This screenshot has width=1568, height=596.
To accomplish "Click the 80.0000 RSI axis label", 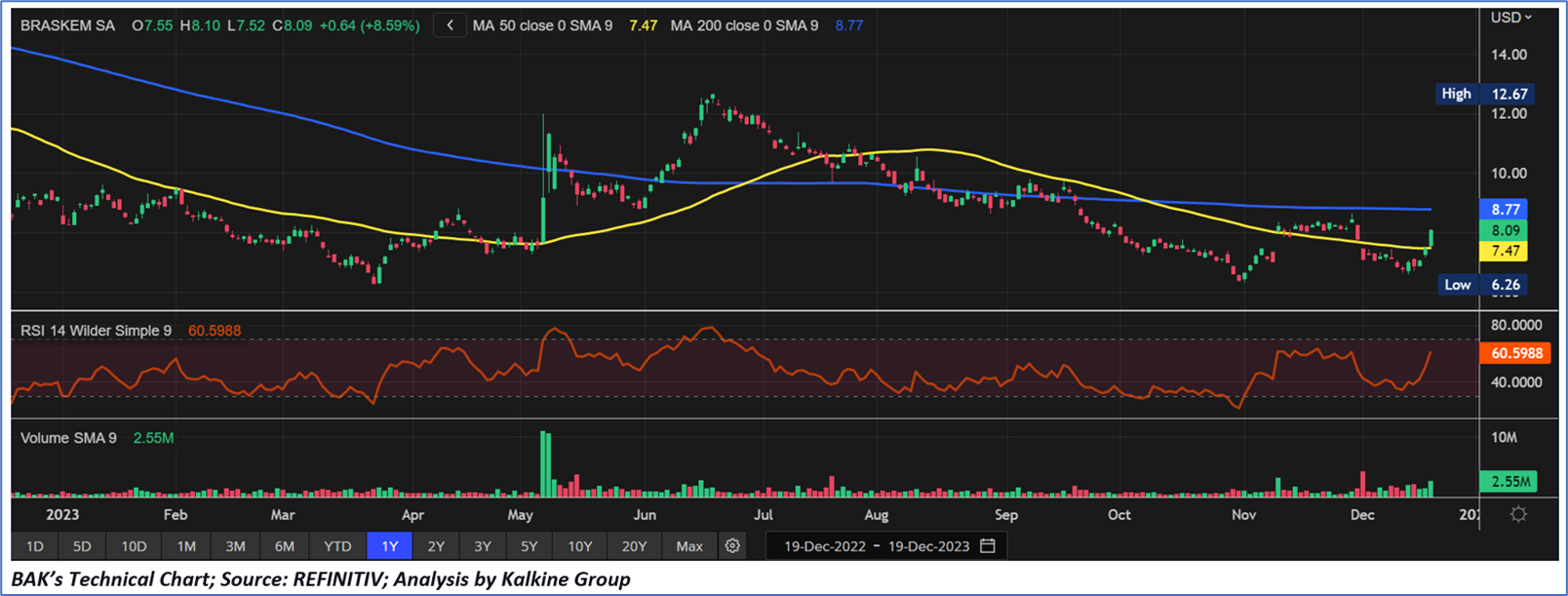I will coord(1516,325).
